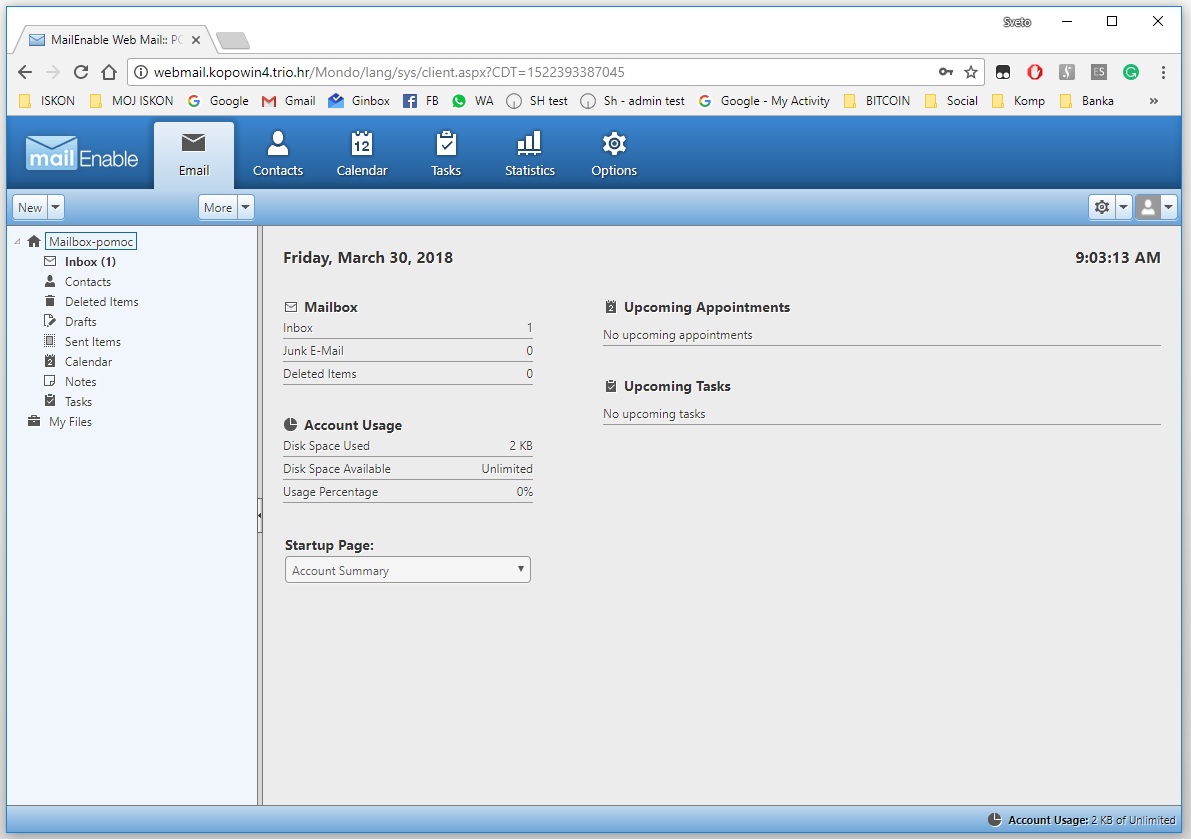Click the Upcoming Appointments heading

coord(706,308)
